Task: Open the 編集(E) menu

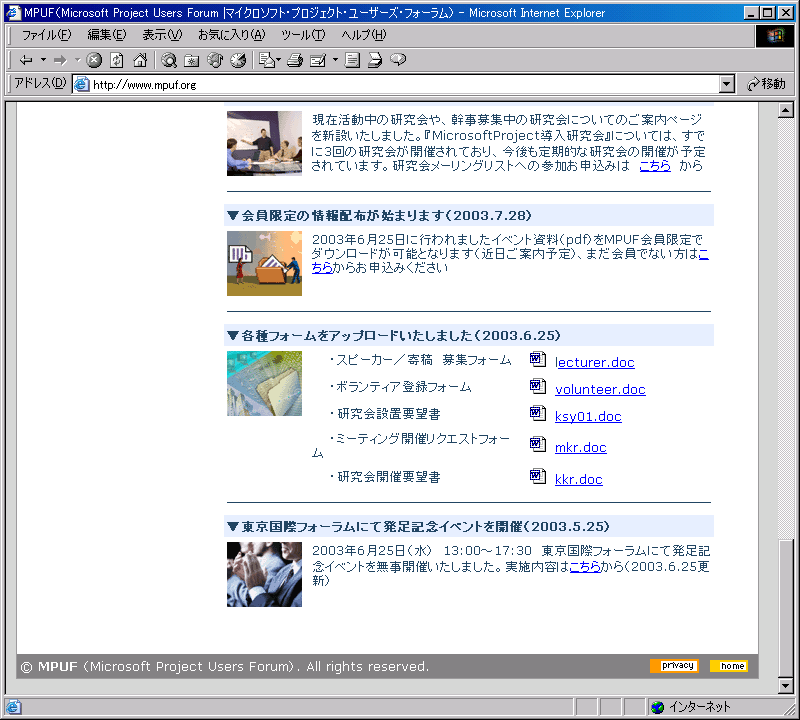Action: click(107, 35)
